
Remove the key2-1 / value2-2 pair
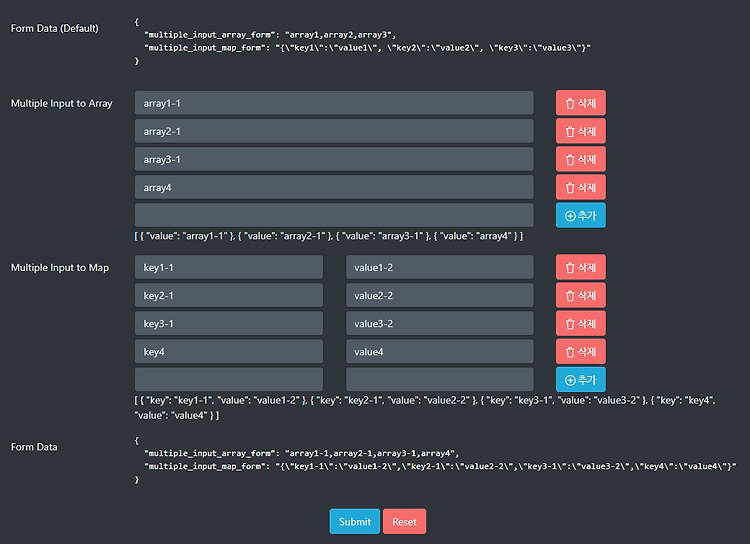coord(580,295)
